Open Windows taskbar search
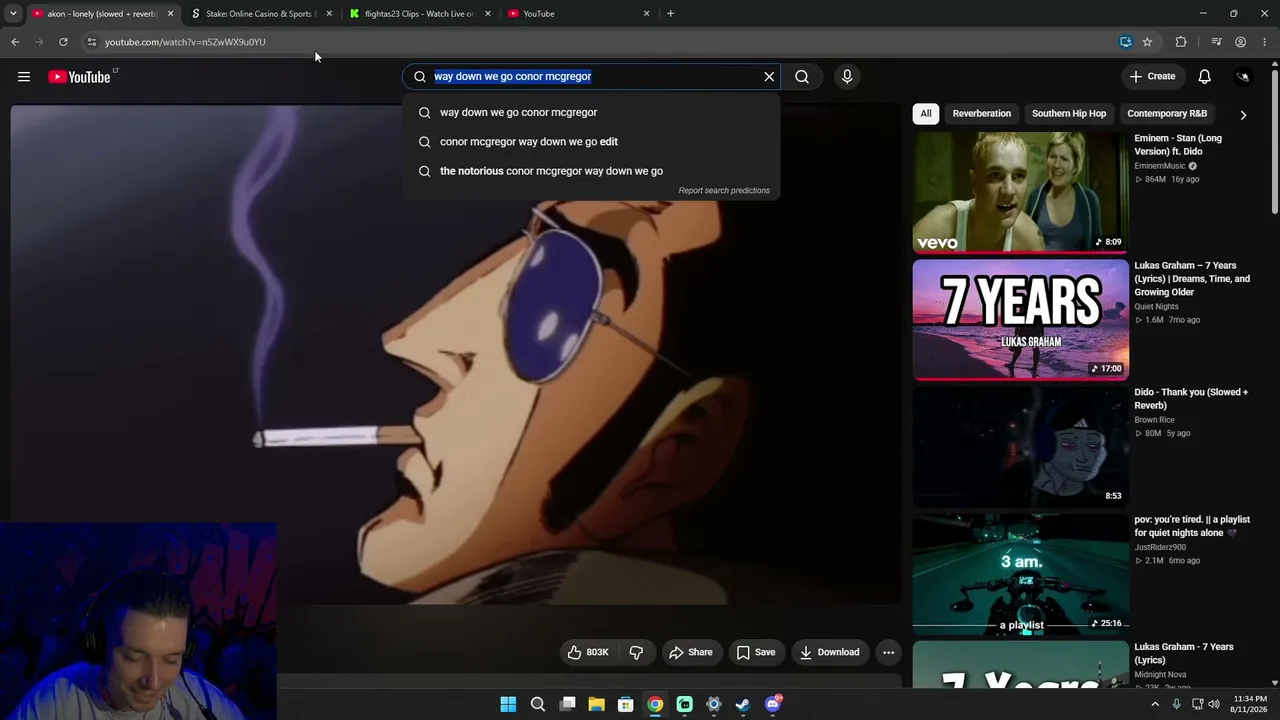Screen dimensions: 1280x720 click(x=538, y=704)
